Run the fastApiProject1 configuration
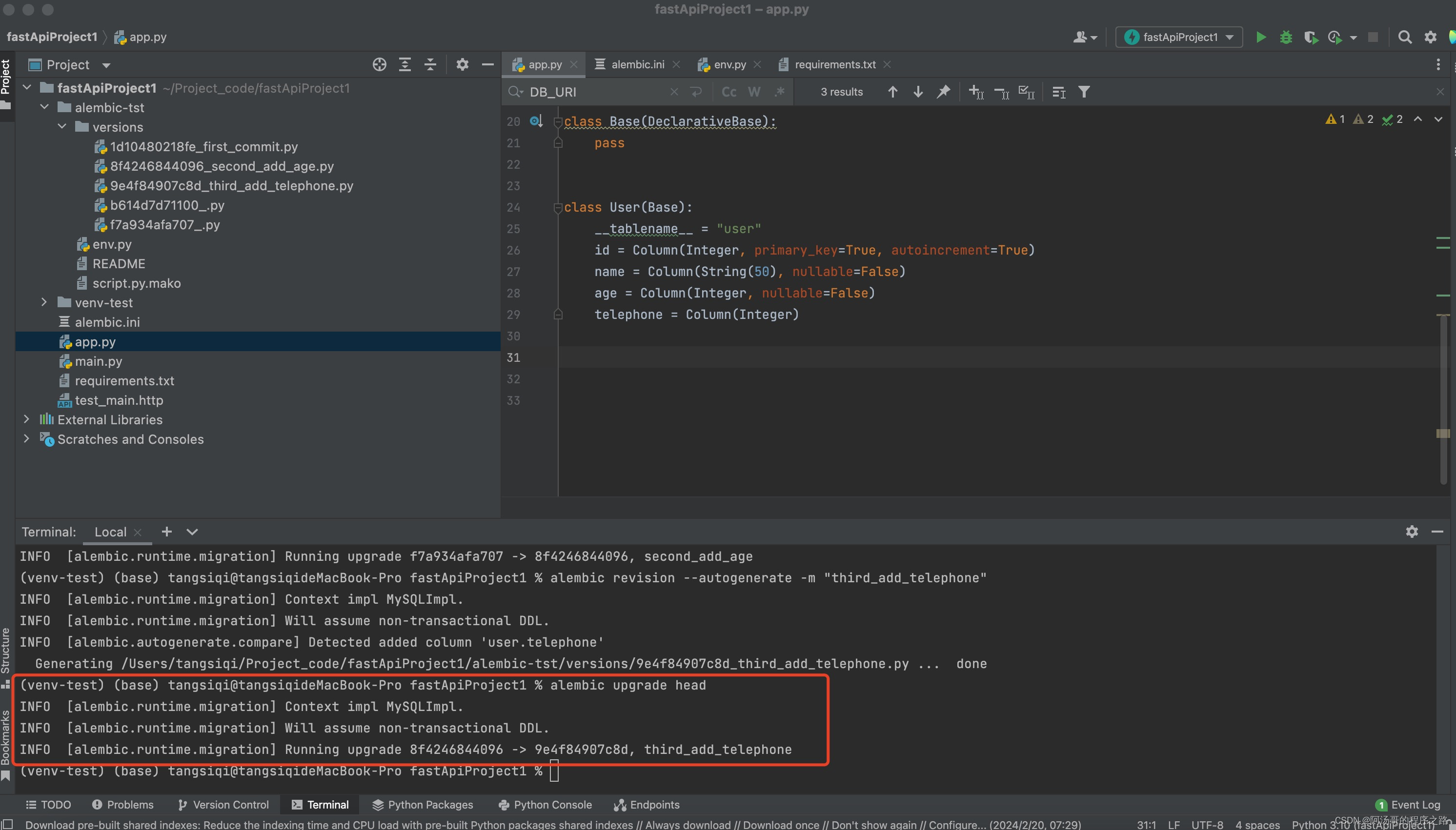The width and height of the screenshot is (1456, 830). 1261,37
